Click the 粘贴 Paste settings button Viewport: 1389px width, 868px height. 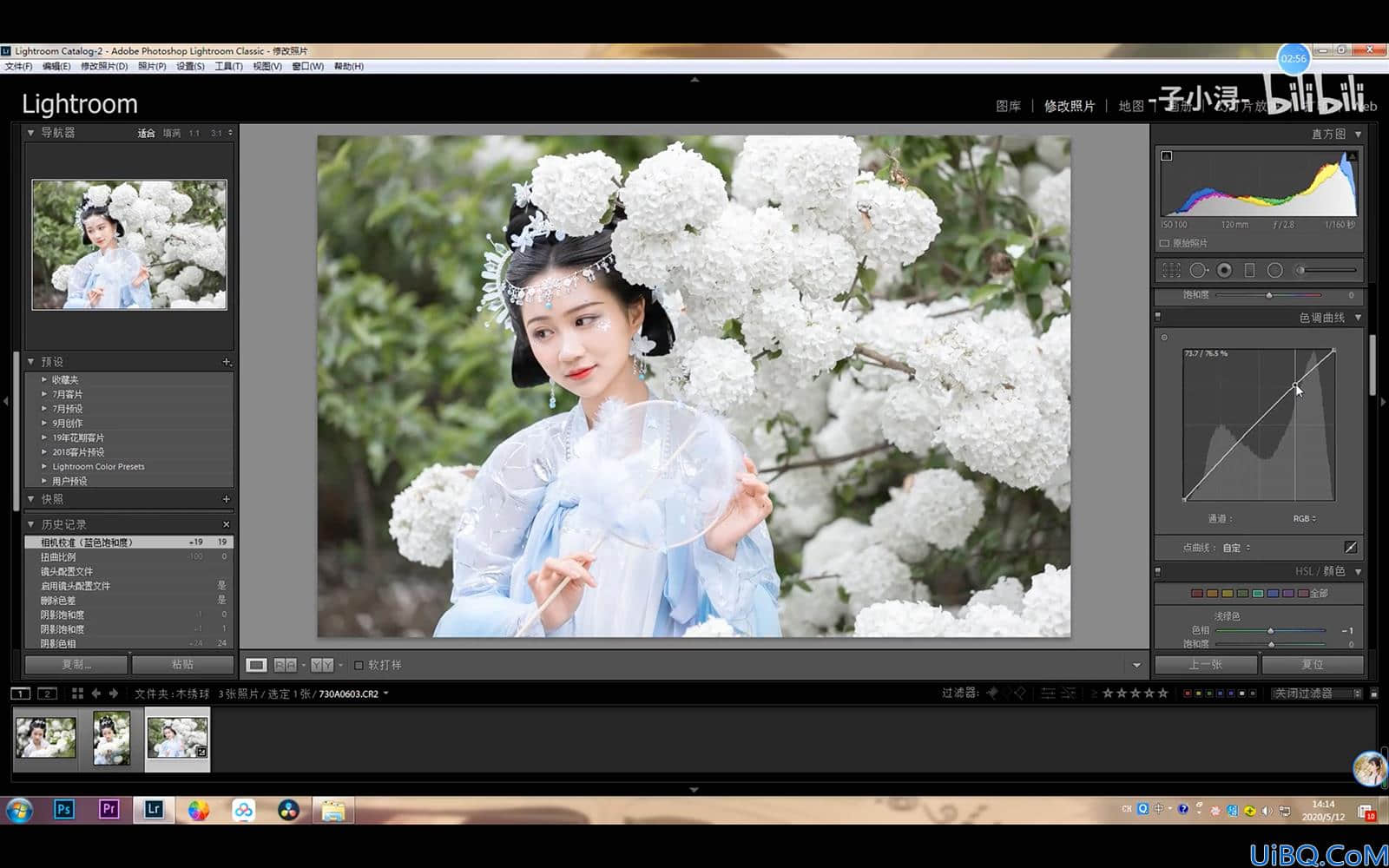pyautogui.click(x=183, y=665)
